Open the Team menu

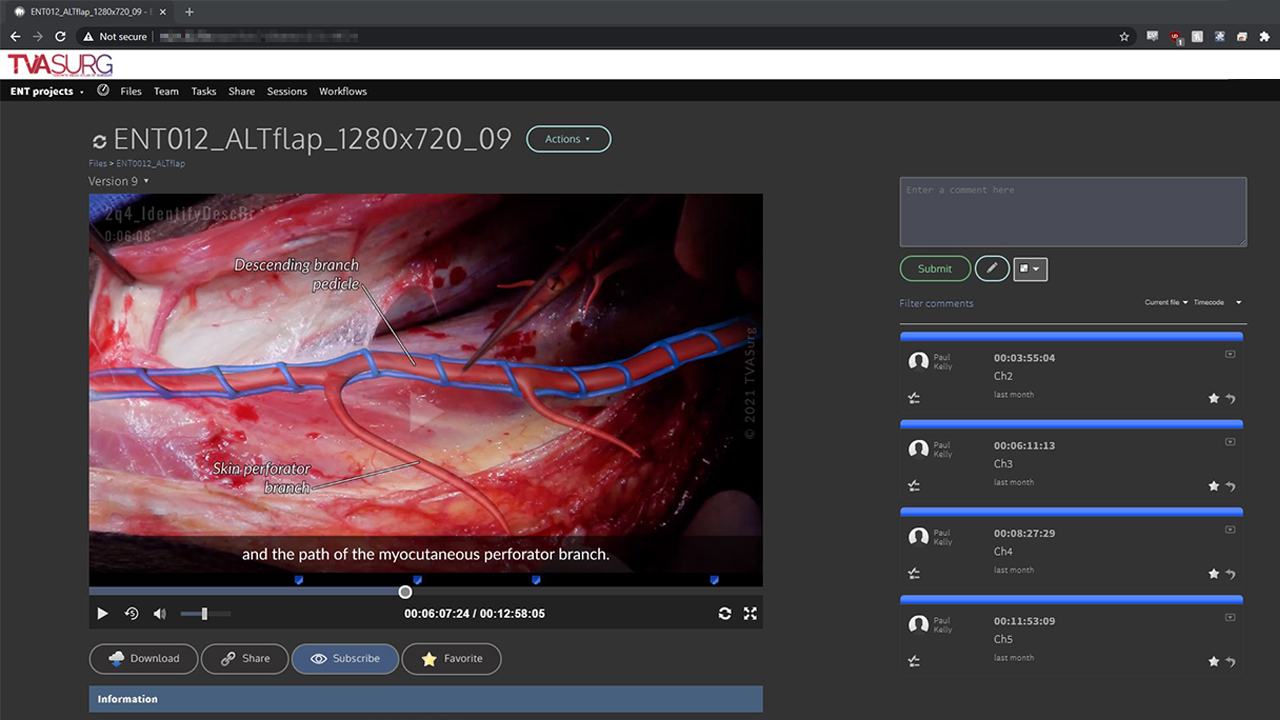coord(166,91)
